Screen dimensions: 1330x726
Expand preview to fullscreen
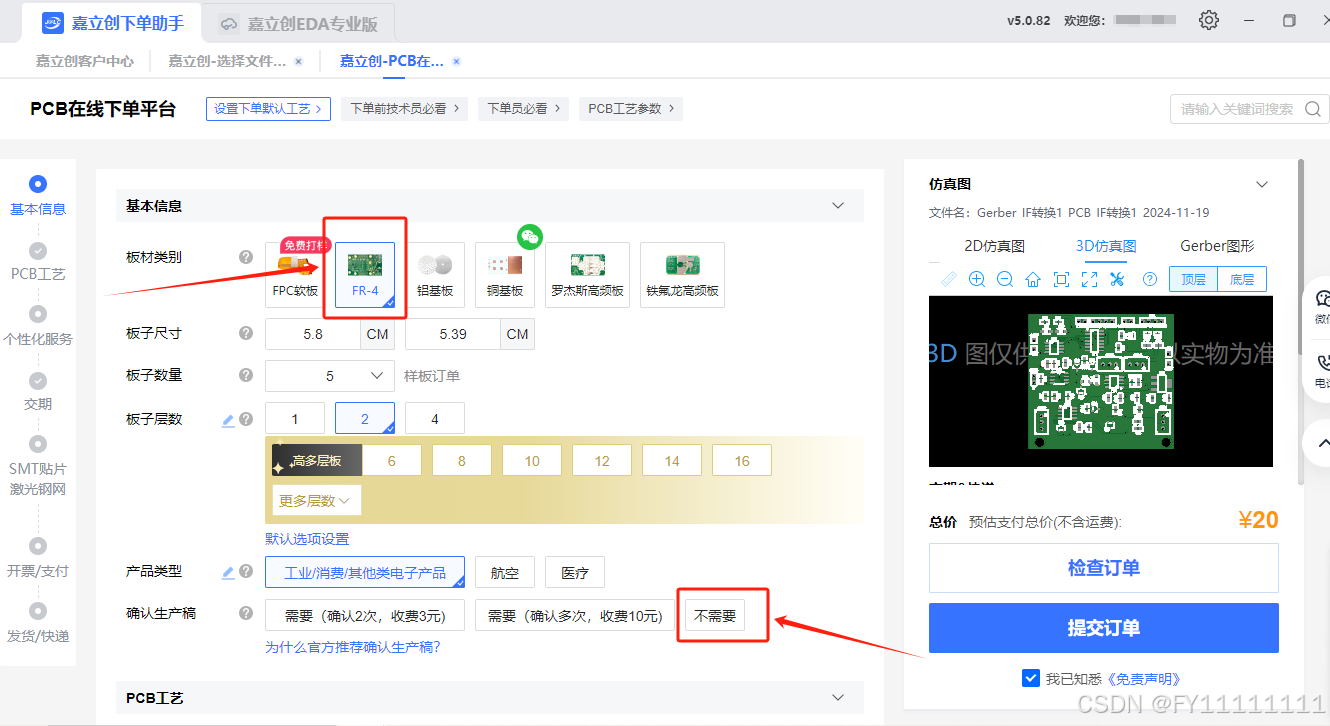(x=1090, y=279)
